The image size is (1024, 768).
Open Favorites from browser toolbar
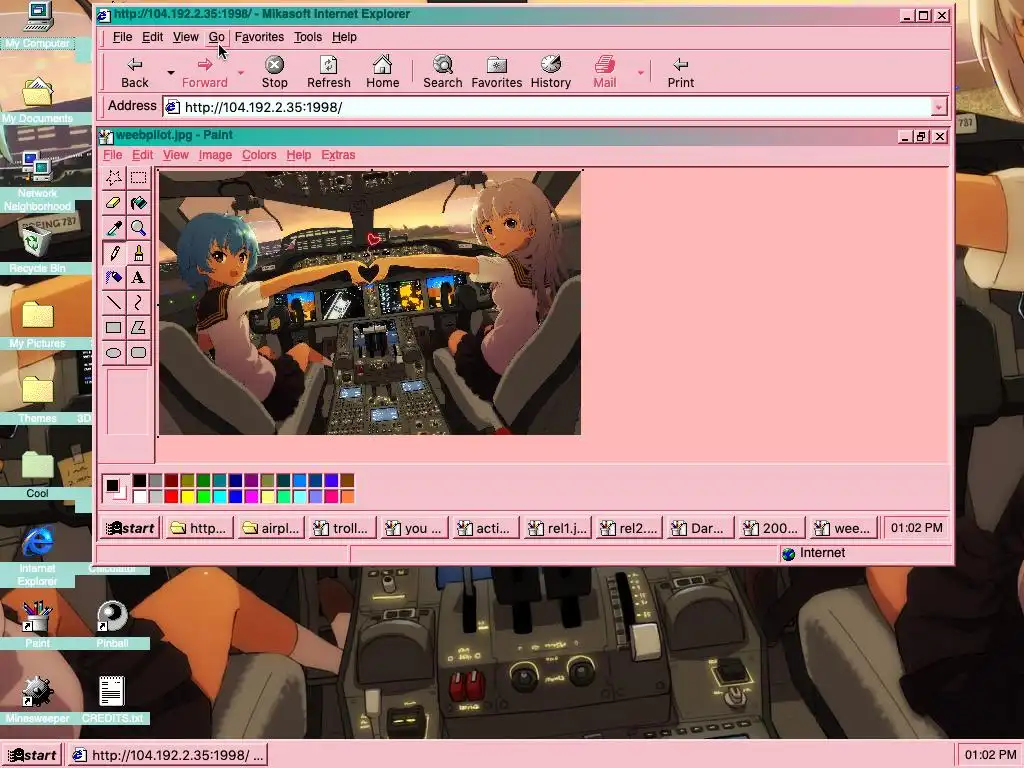pyautogui.click(x=497, y=72)
